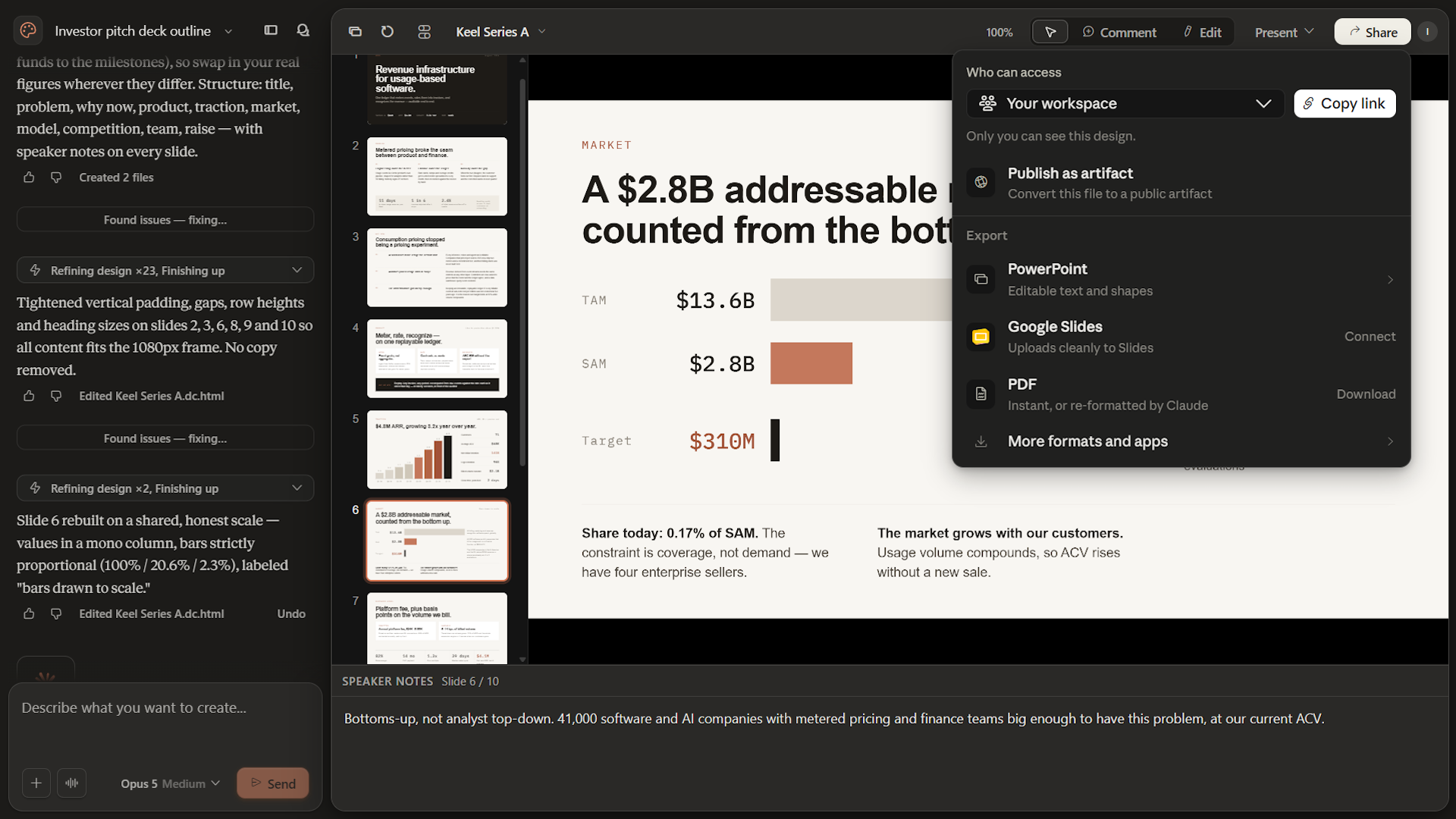Image resolution: width=1456 pixels, height=819 pixels.
Task: Select the pointer cursor tool
Action: point(1050,32)
